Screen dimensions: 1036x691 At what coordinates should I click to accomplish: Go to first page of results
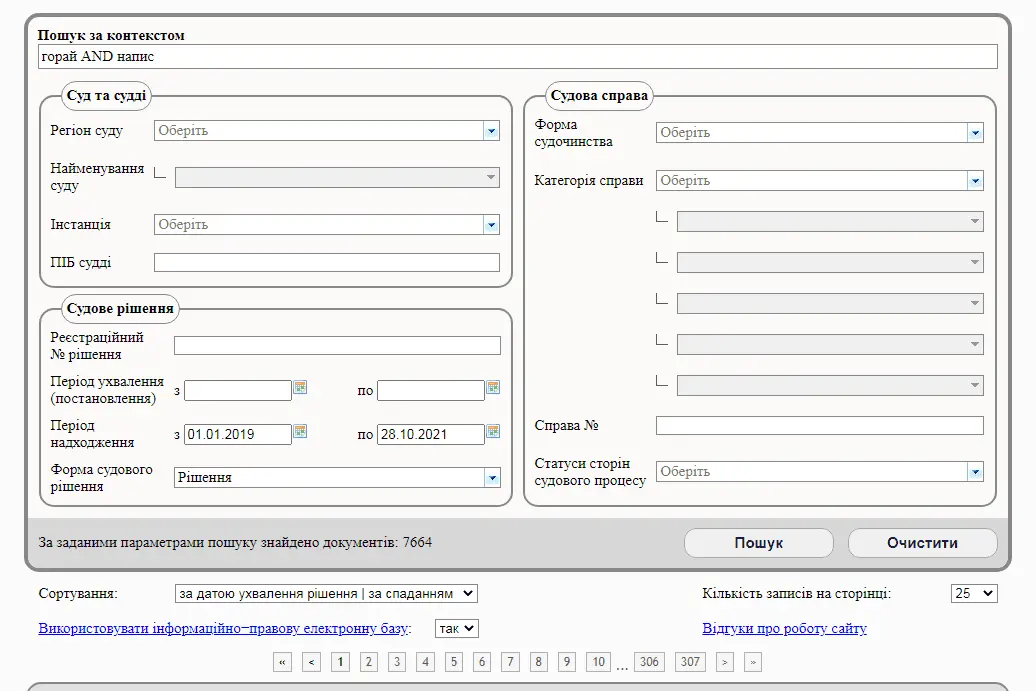click(x=282, y=662)
